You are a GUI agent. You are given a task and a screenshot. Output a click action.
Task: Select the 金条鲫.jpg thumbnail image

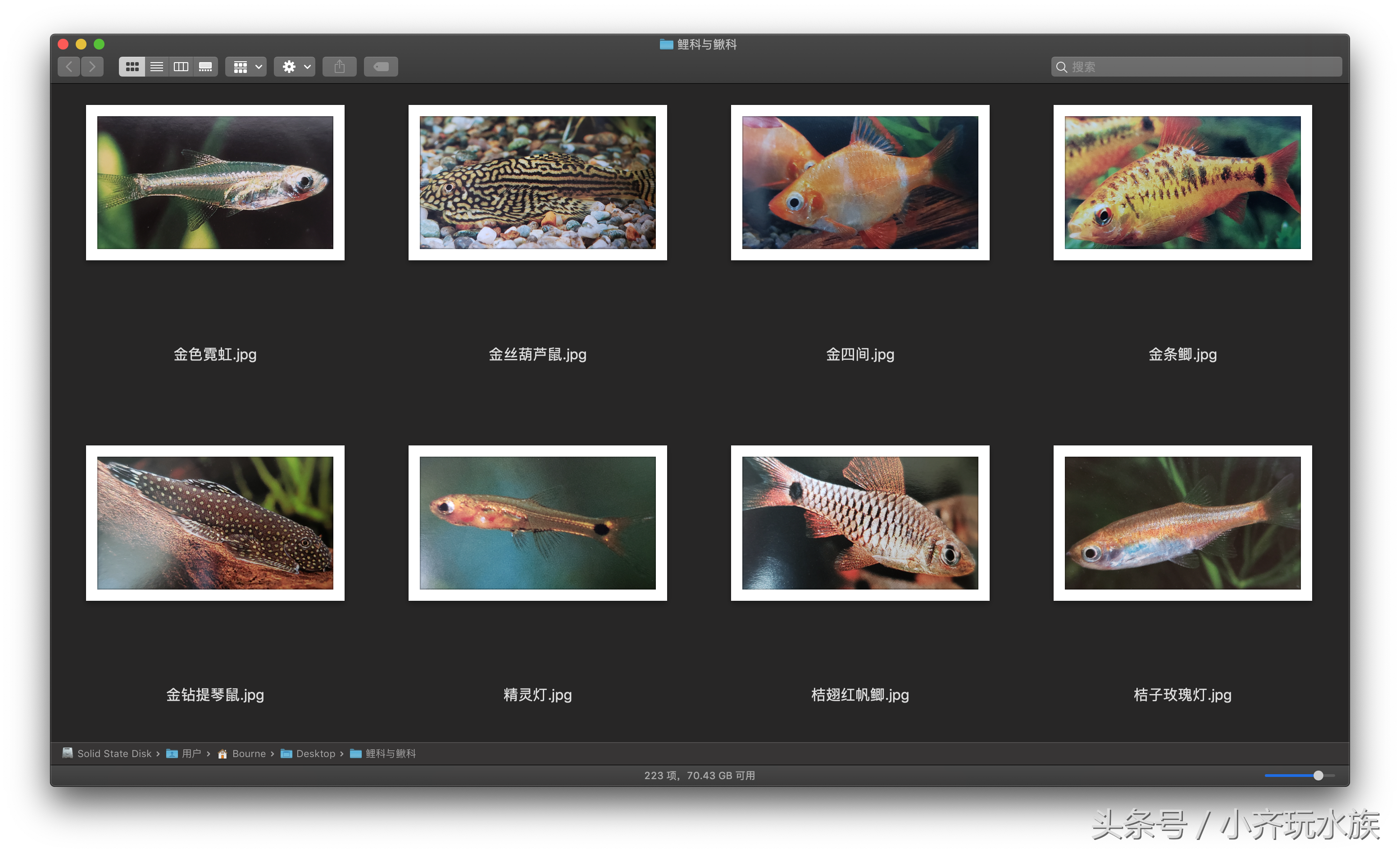tap(1183, 183)
